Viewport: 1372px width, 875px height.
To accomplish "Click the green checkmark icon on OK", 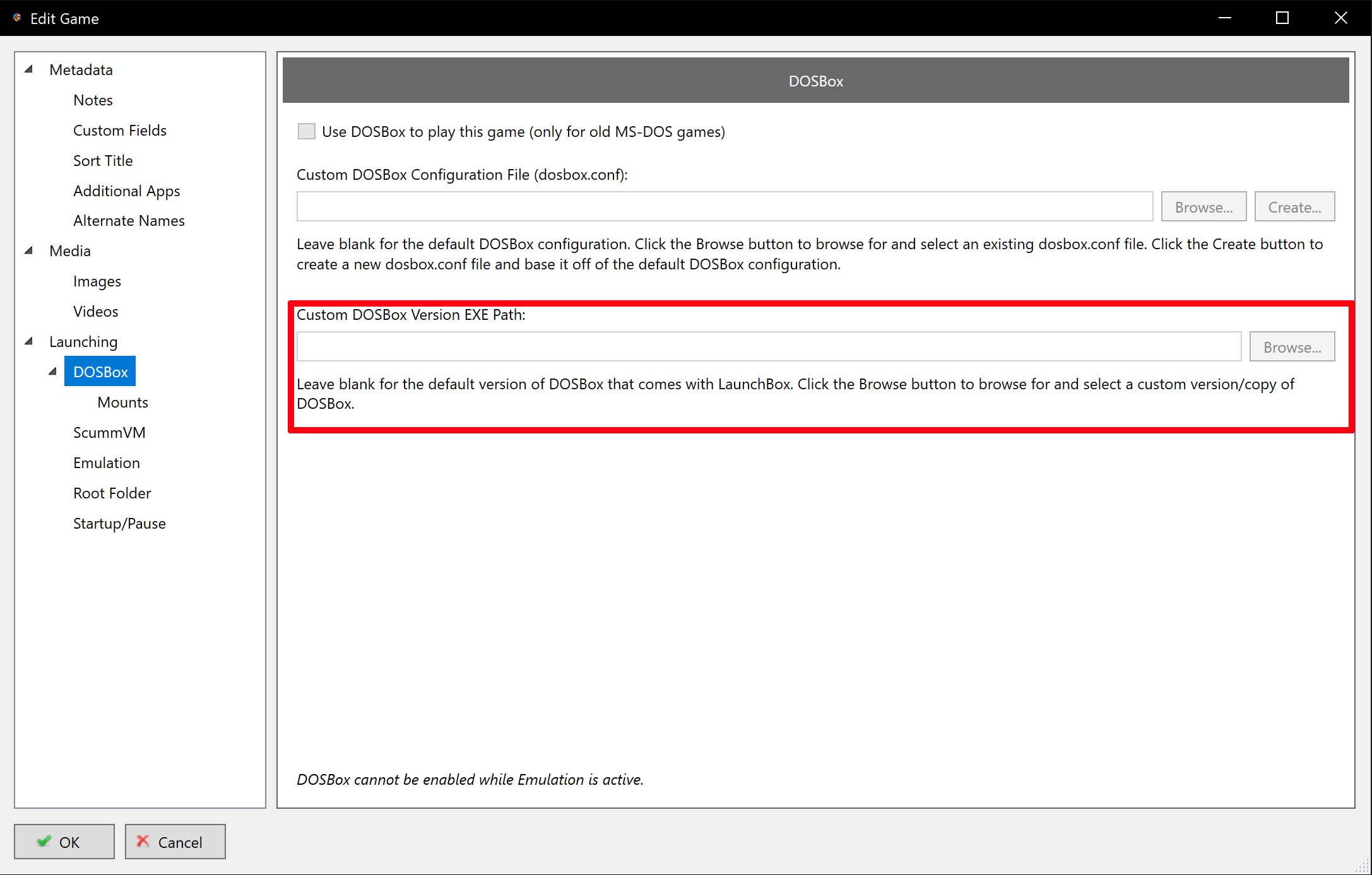I will point(44,841).
